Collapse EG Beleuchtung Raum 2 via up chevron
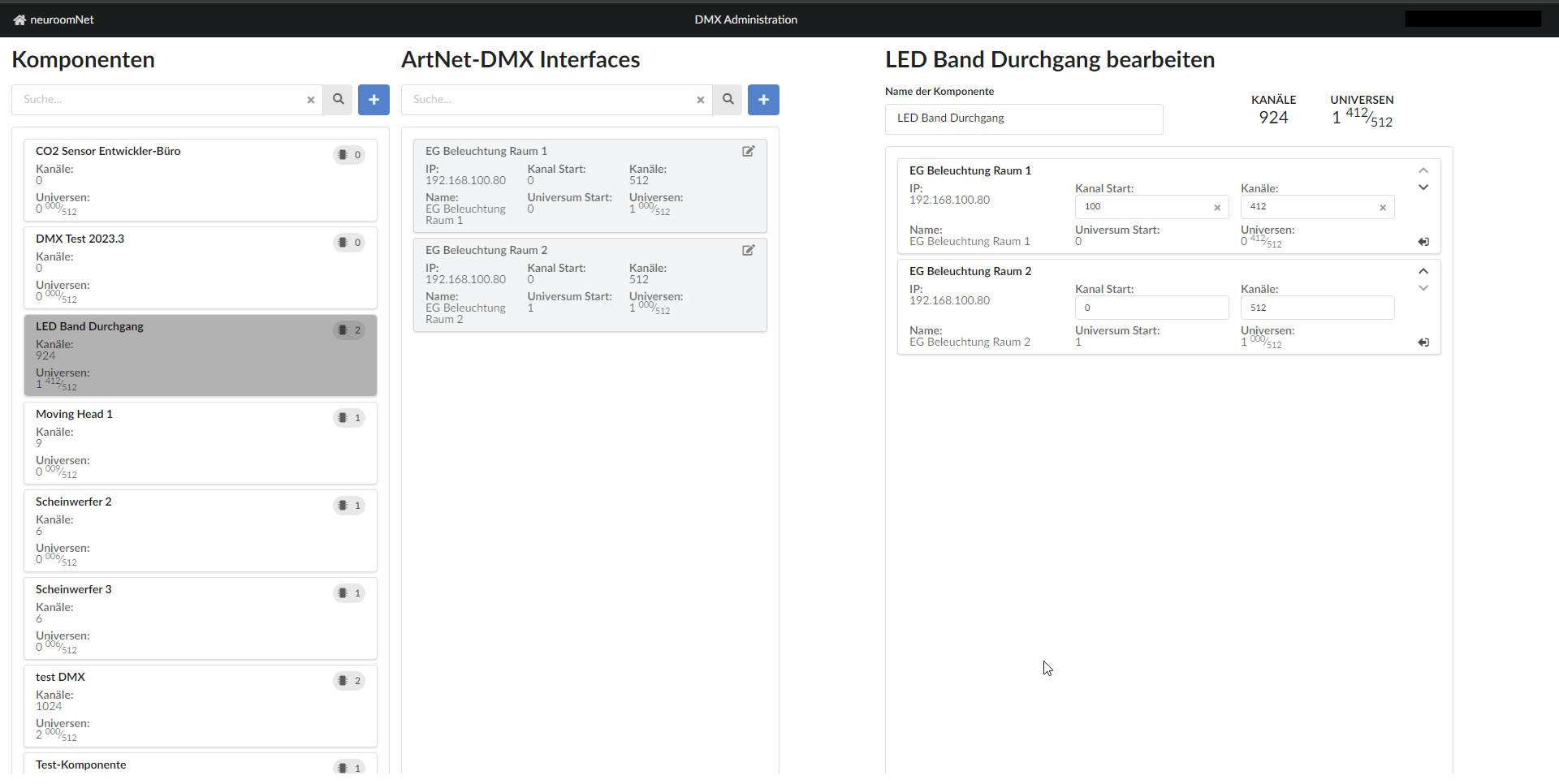This screenshot has width=1559, height=784. [x=1423, y=270]
